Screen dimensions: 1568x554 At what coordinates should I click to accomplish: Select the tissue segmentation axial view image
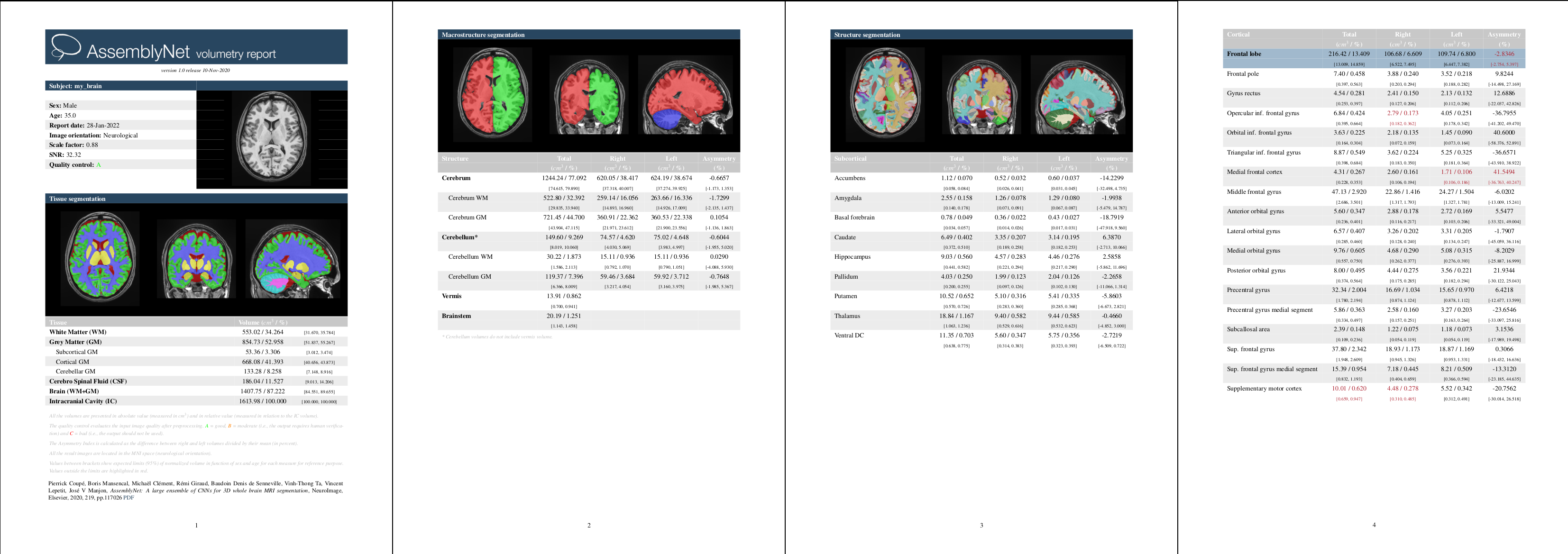coord(100,257)
